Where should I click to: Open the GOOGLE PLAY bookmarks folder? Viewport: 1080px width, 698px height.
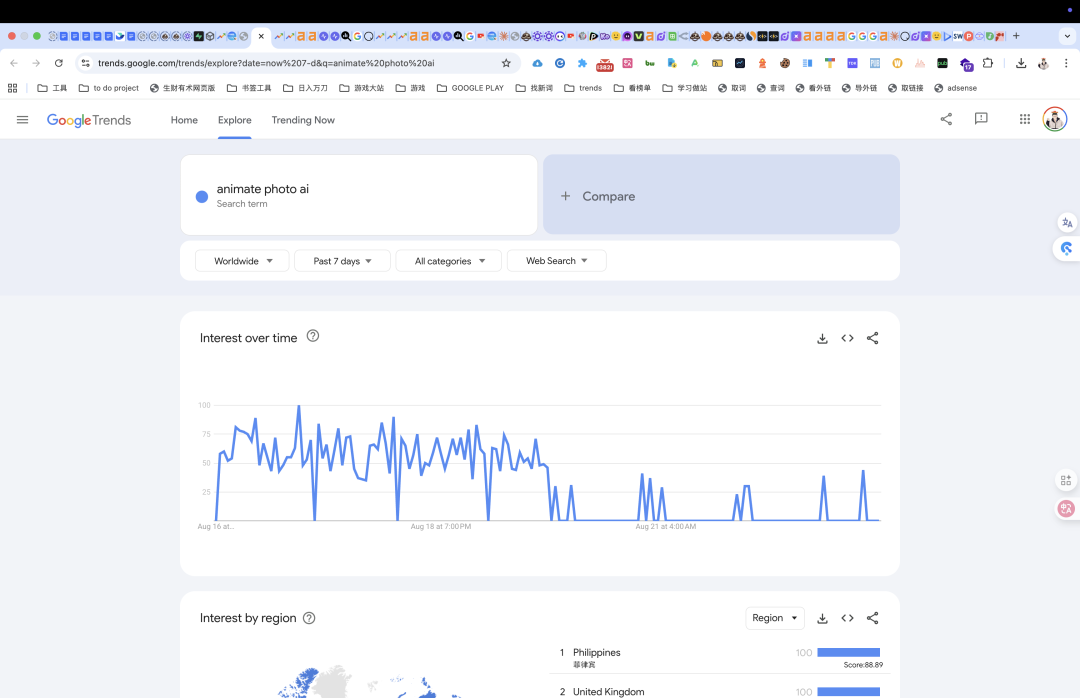click(x=470, y=88)
